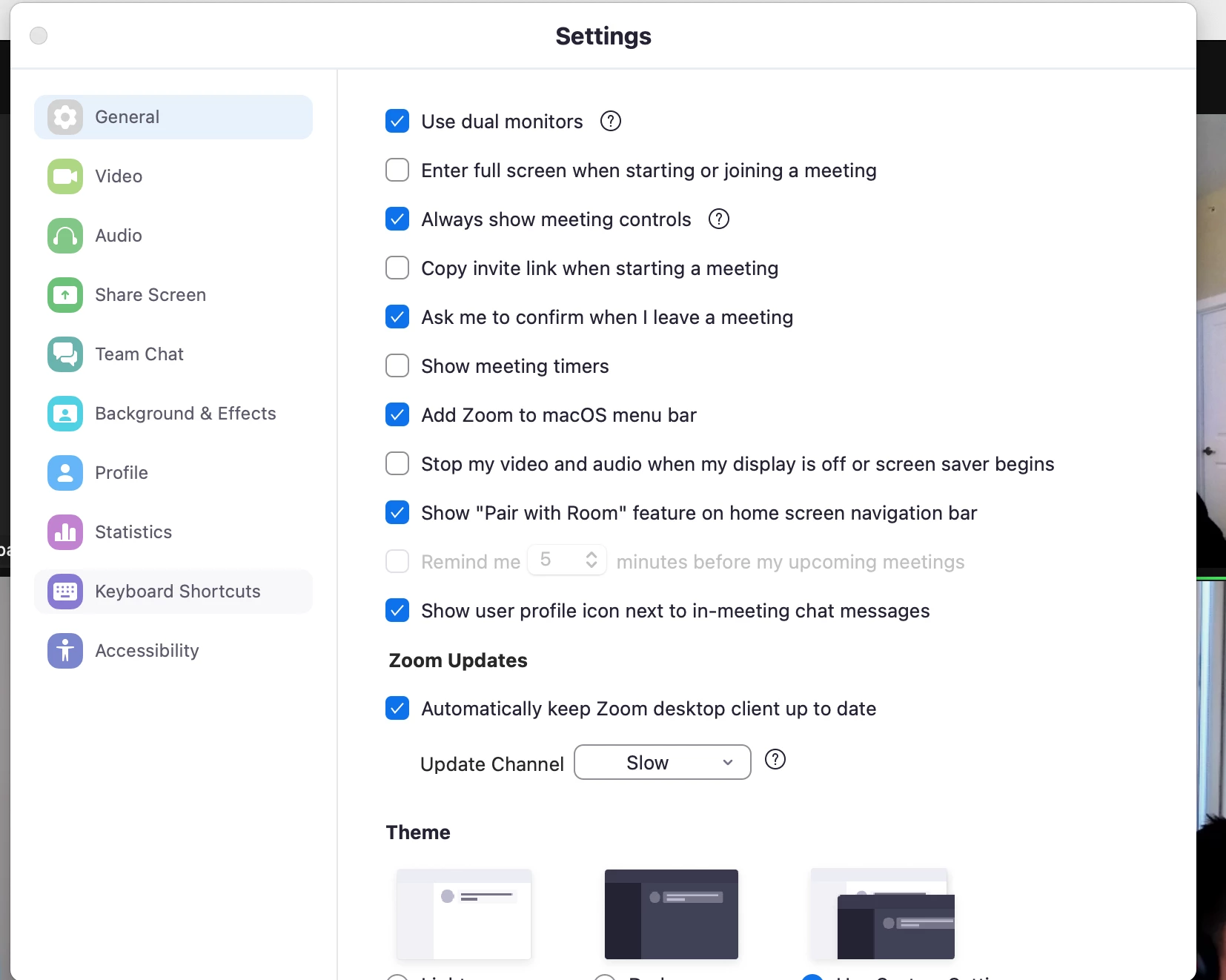Image resolution: width=1226 pixels, height=980 pixels.
Task: Click the Accessibility figure icon
Action: tap(65, 651)
